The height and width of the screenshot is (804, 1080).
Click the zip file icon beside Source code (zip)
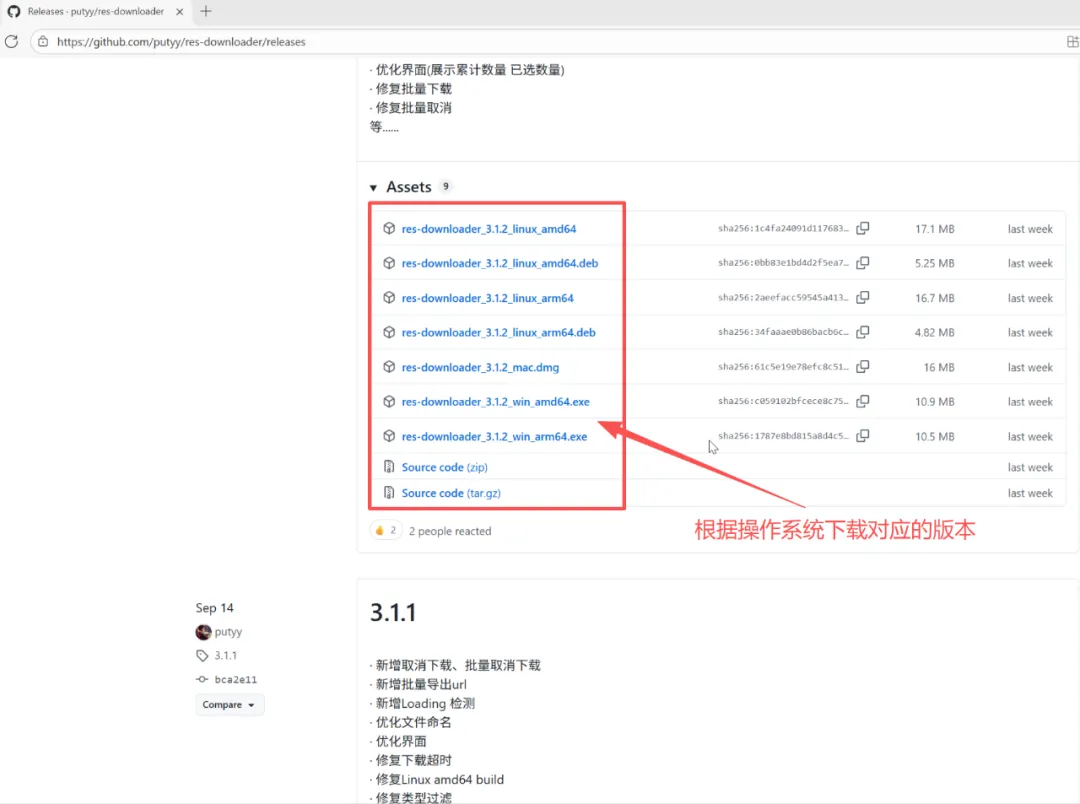pyautogui.click(x=389, y=466)
